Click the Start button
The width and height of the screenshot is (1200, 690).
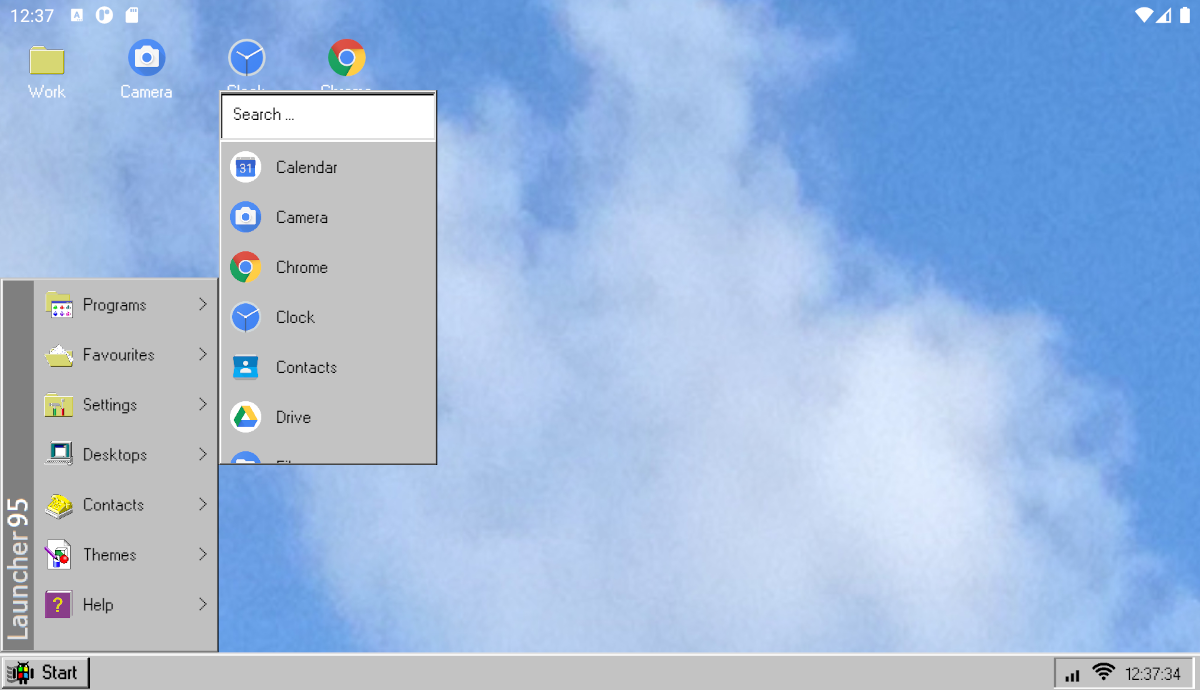click(x=45, y=673)
